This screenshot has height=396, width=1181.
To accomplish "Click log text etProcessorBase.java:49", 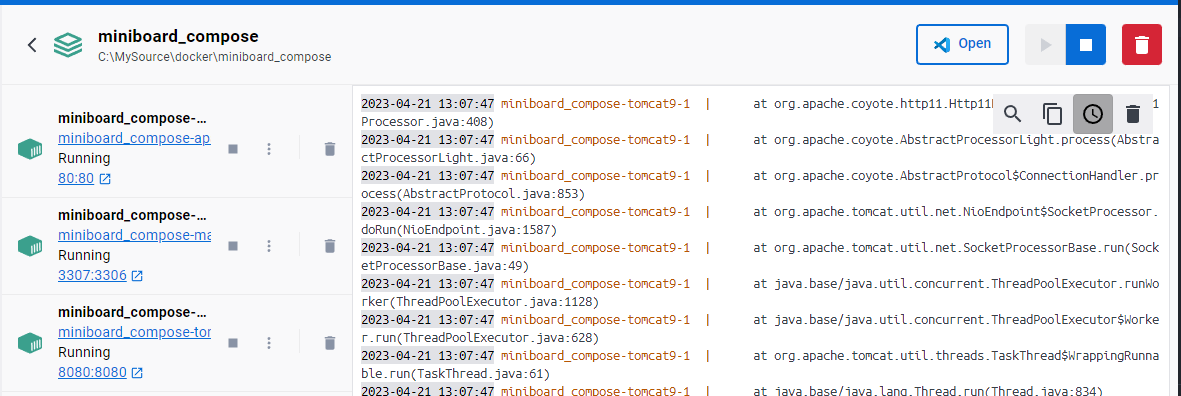I will click(x=445, y=266).
